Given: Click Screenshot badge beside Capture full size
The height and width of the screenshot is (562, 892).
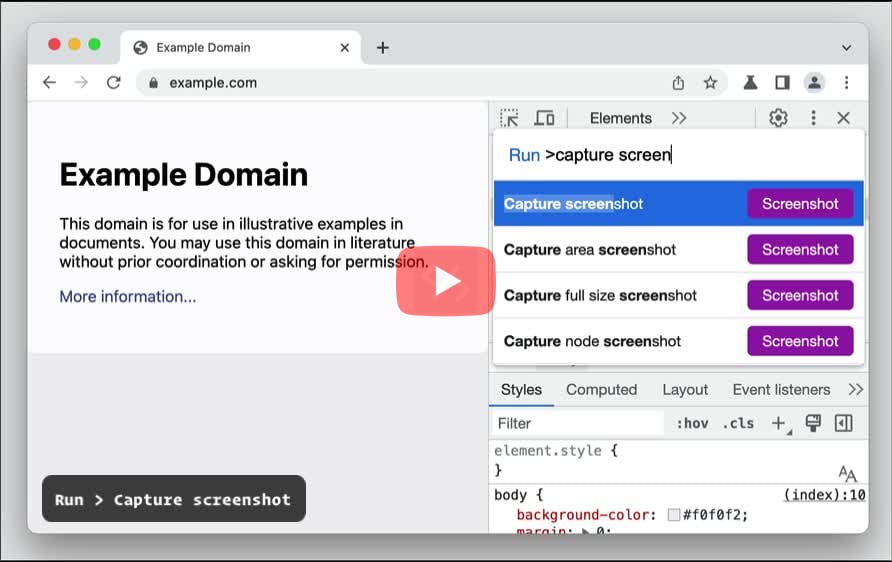Looking at the screenshot, I should click(x=800, y=295).
